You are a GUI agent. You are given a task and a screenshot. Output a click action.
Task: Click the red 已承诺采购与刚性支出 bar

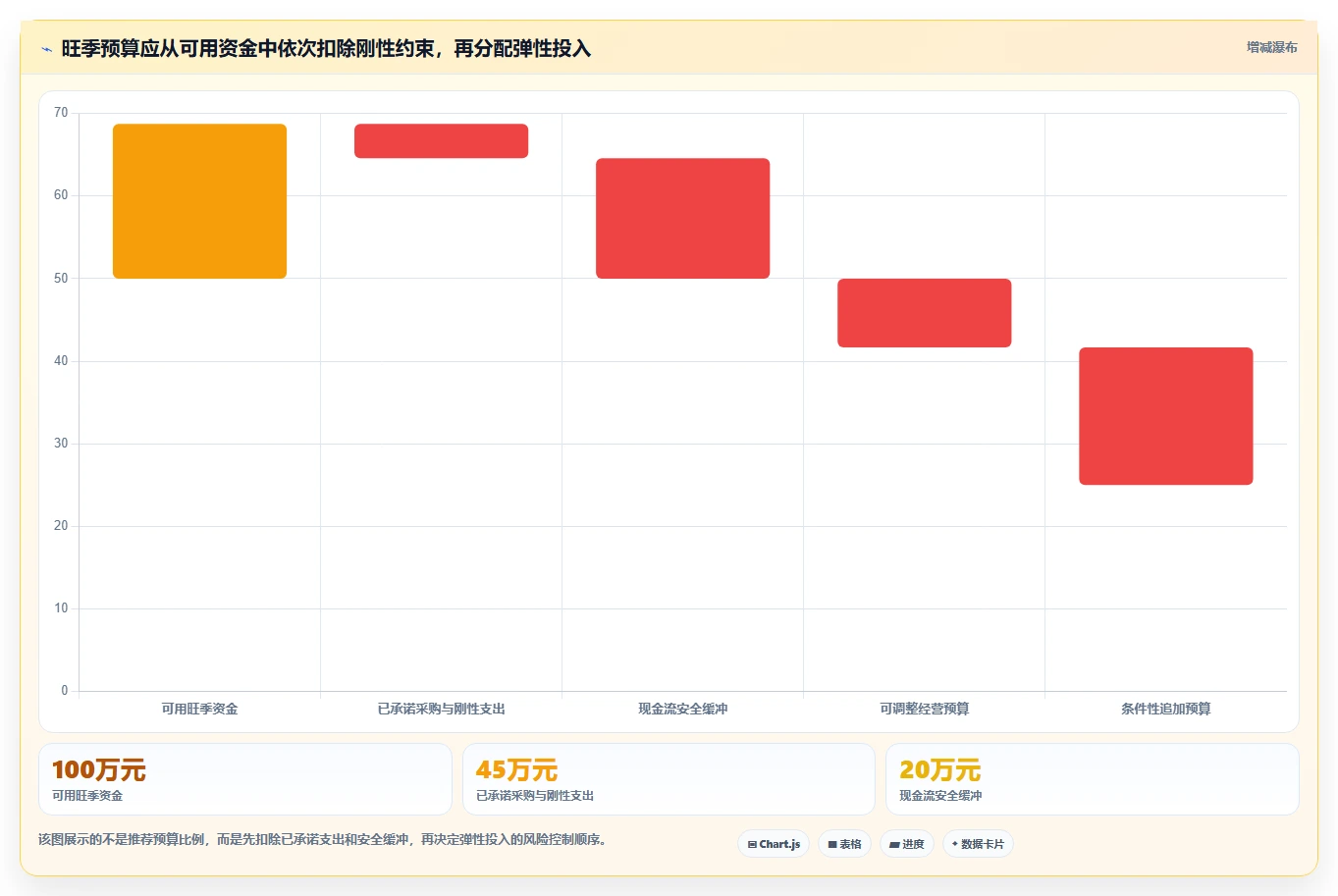pos(442,141)
